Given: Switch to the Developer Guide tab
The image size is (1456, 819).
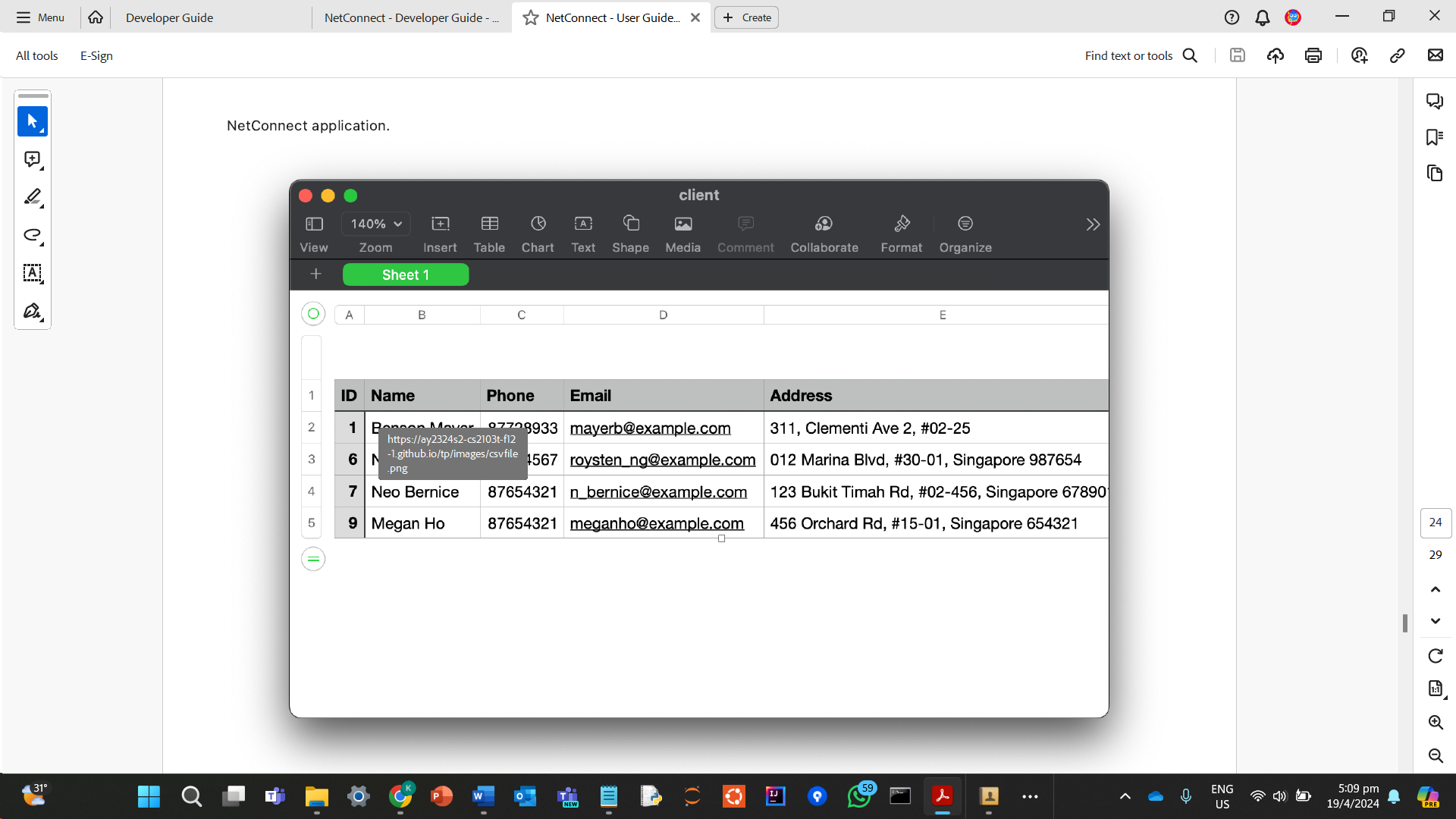Looking at the screenshot, I should click(170, 17).
